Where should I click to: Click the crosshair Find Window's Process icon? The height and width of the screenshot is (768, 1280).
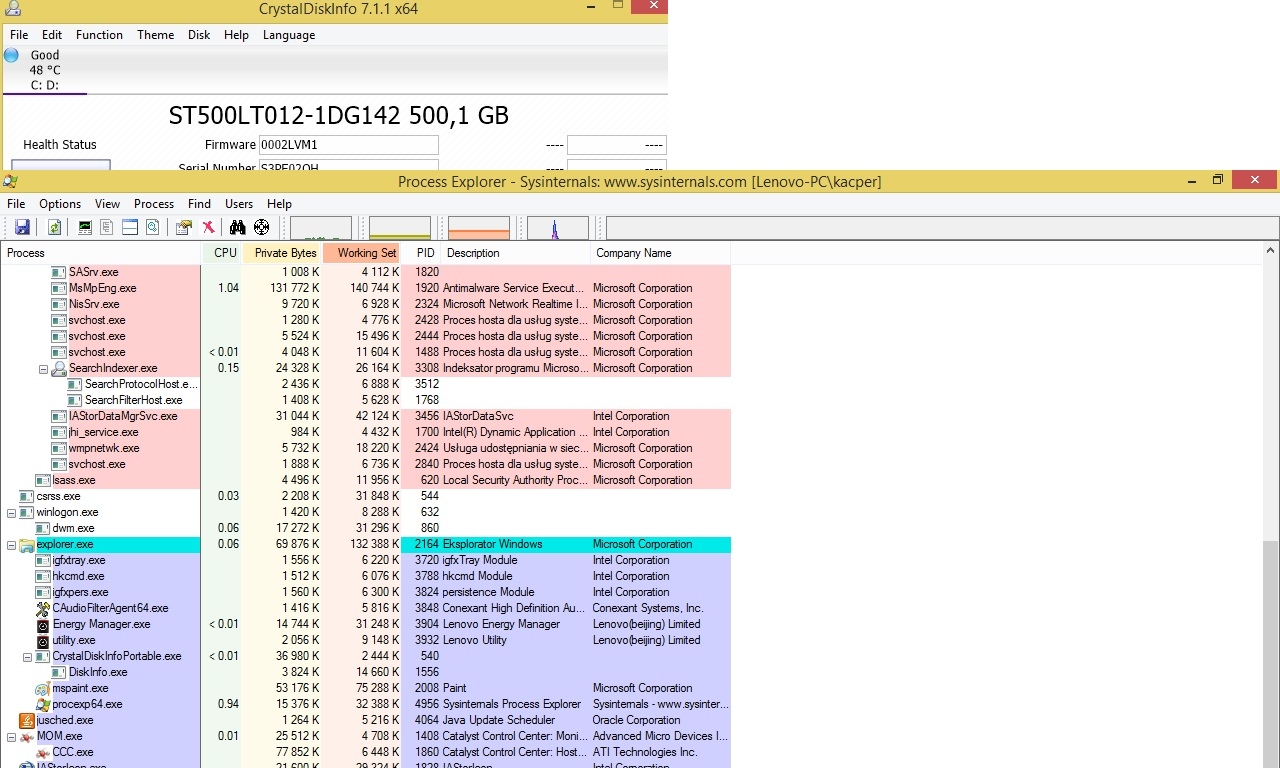262,227
